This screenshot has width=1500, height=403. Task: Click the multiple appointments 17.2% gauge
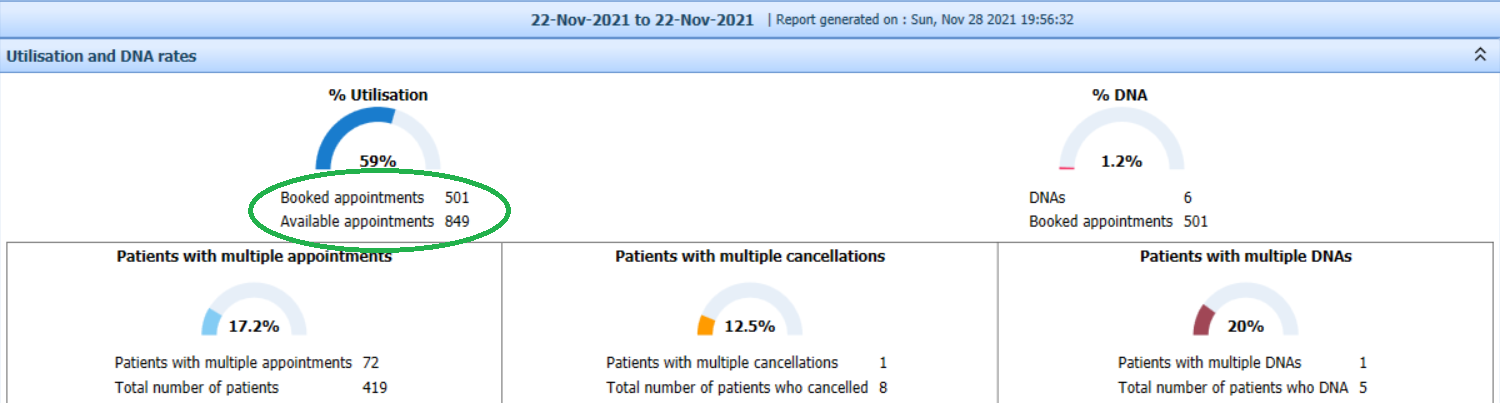click(253, 309)
